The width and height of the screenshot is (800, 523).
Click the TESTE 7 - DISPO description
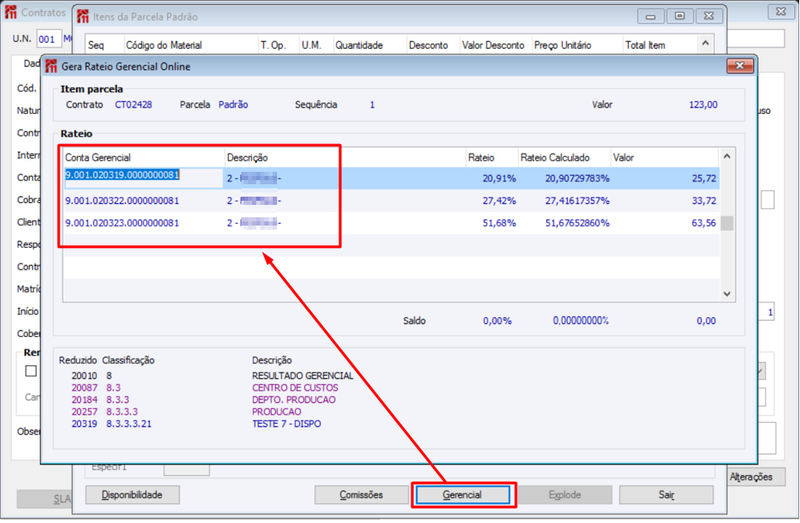point(286,424)
